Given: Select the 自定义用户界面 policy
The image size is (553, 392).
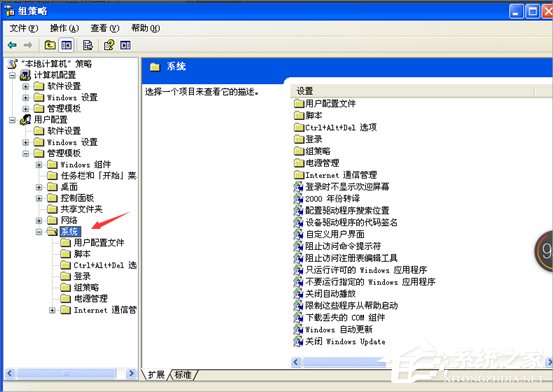Looking at the screenshot, I should pos(329,234).
